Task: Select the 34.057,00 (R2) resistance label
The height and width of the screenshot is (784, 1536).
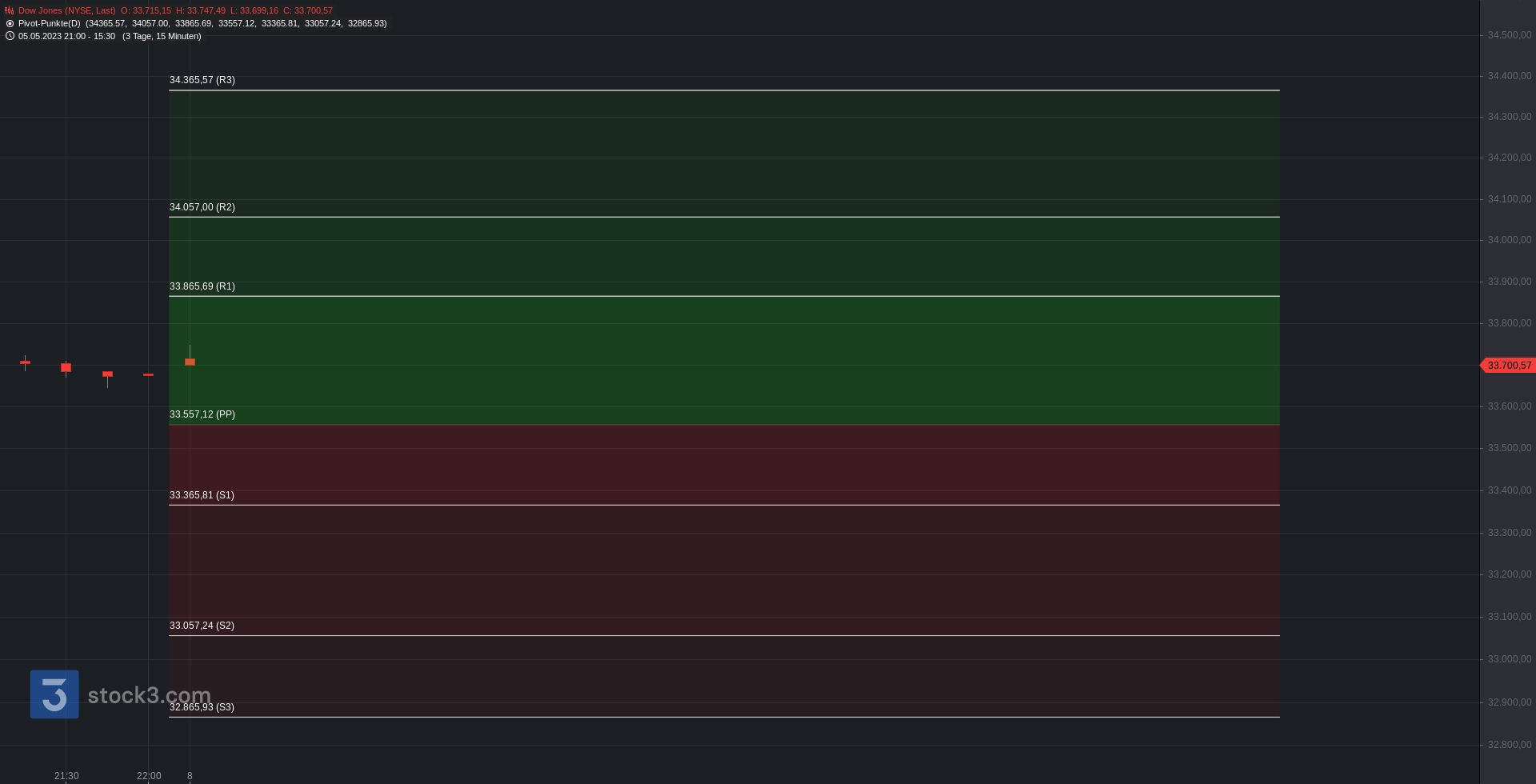Action: [202, 207]
